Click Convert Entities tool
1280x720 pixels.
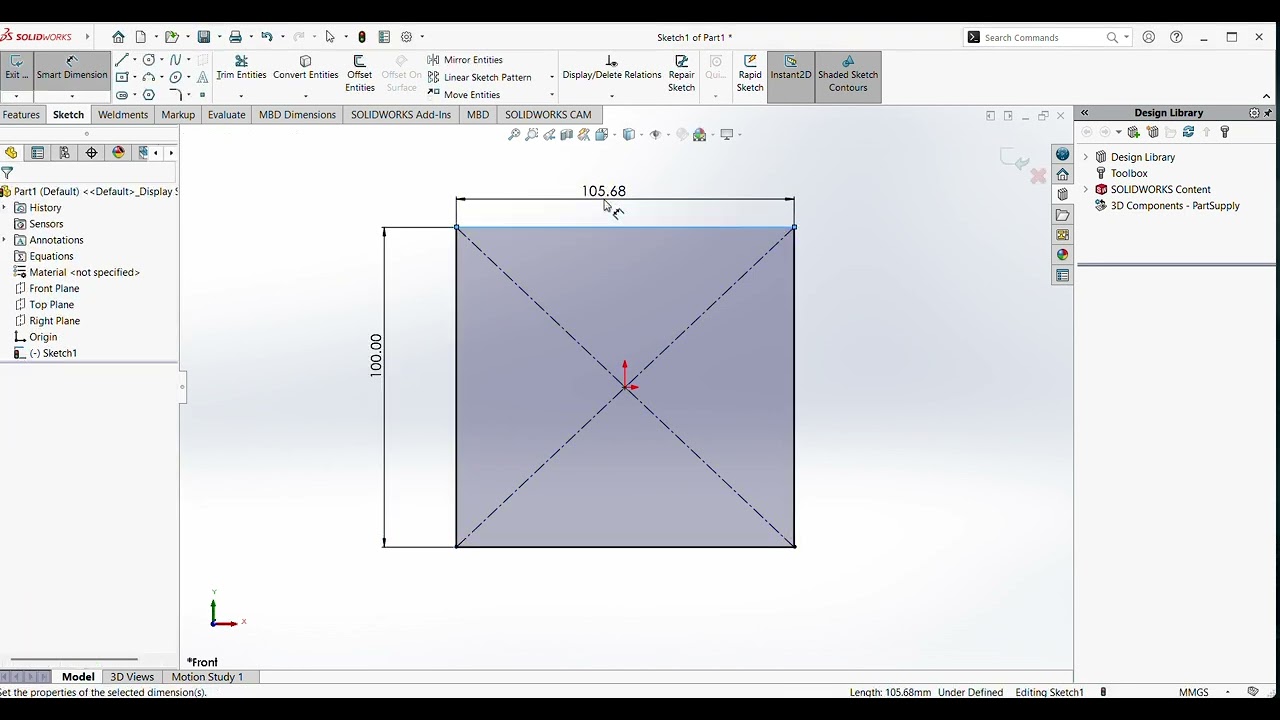[305, 68]
